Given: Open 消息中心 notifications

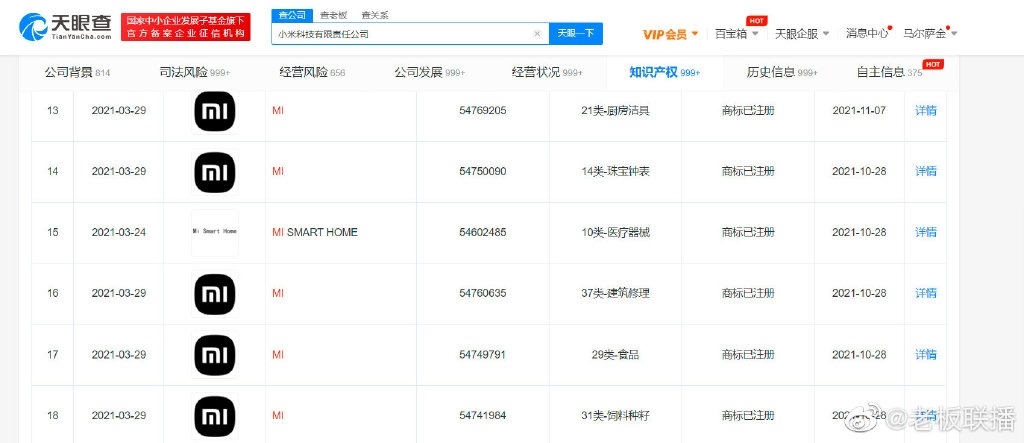Looking at the screenshot, I should pos(867,33).
